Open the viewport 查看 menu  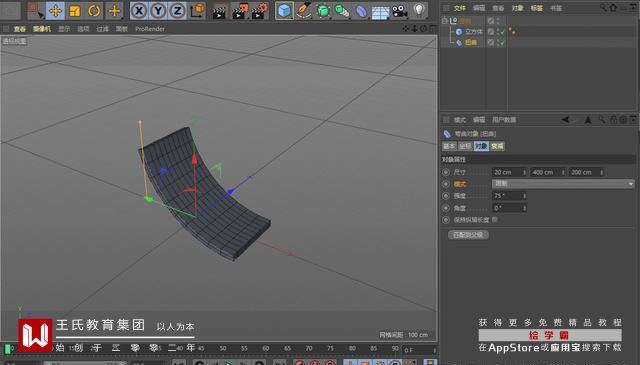click(x=19, y=29)
